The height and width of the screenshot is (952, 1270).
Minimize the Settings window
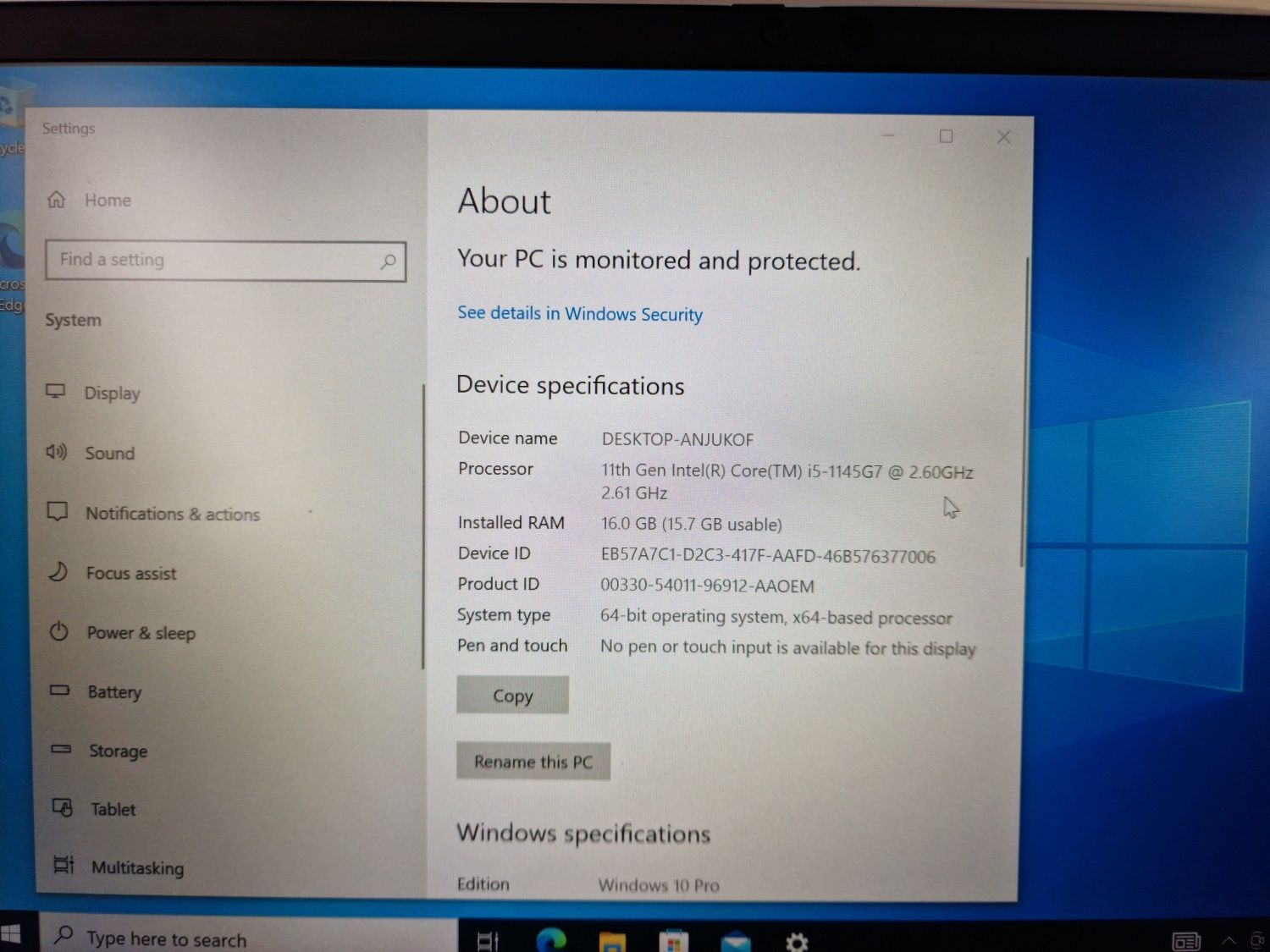[889, 135]
